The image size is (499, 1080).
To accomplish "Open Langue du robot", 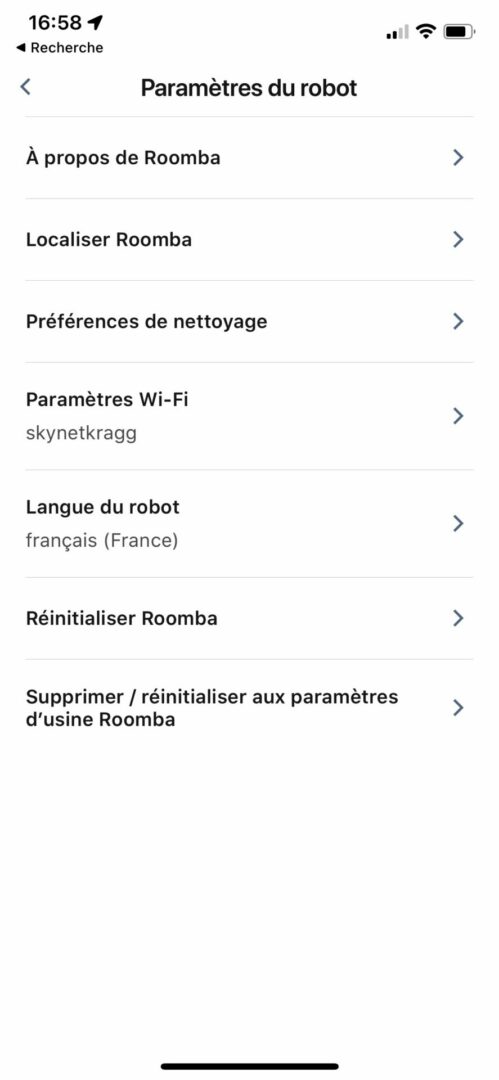I will tap(250, 523).
